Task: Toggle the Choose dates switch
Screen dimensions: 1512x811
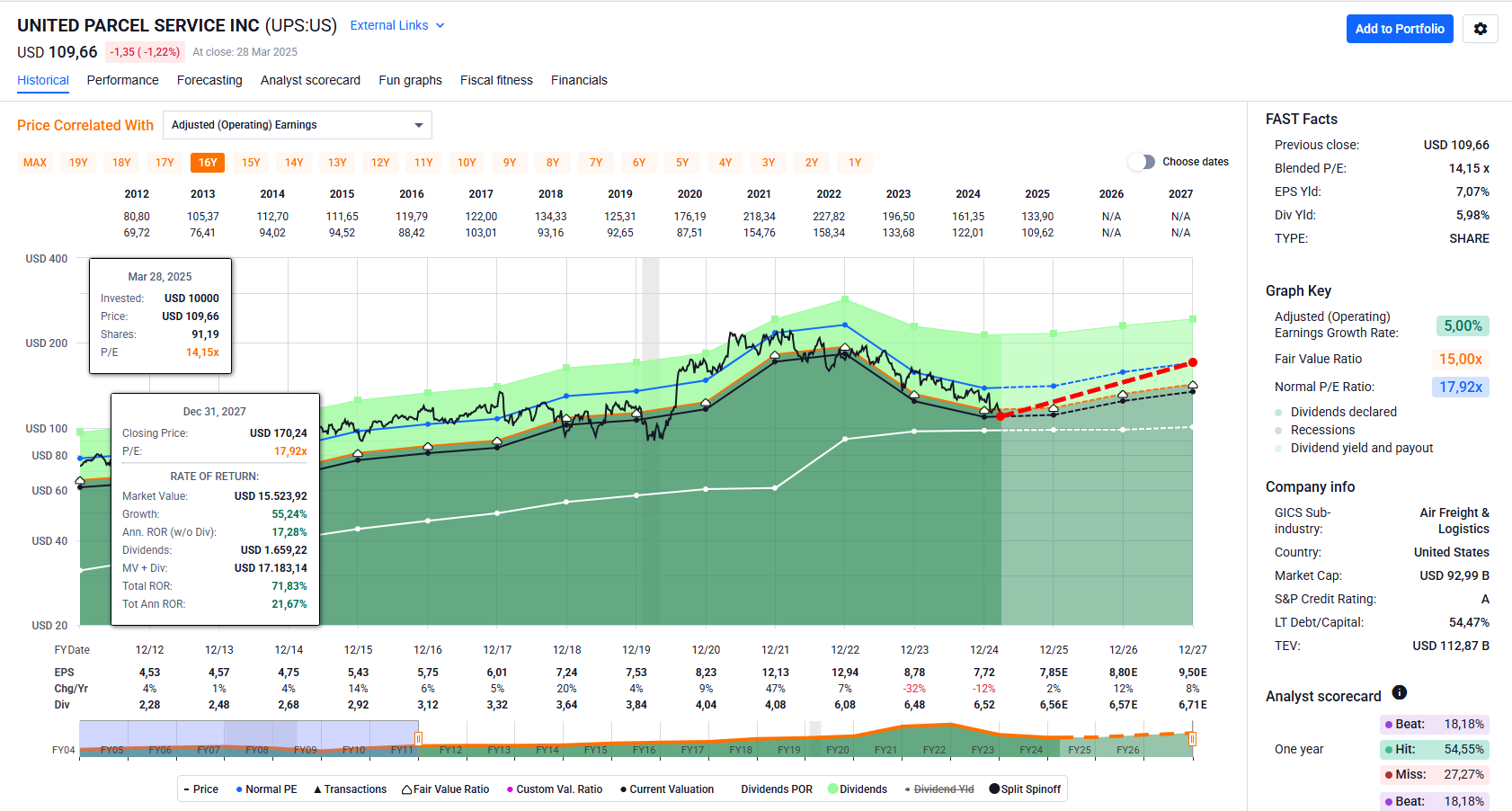Action: [1142, 162]
